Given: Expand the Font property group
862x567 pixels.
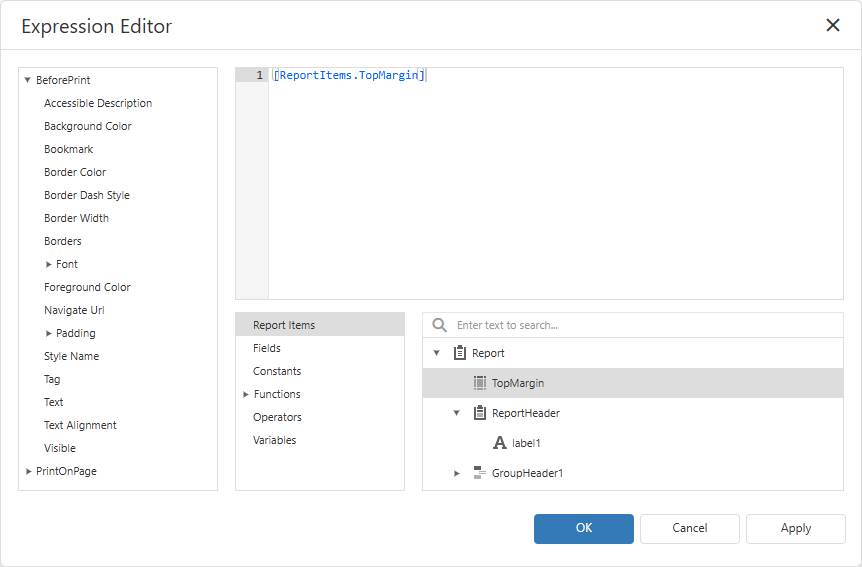Looking at the screenshot, I should 48,265.
